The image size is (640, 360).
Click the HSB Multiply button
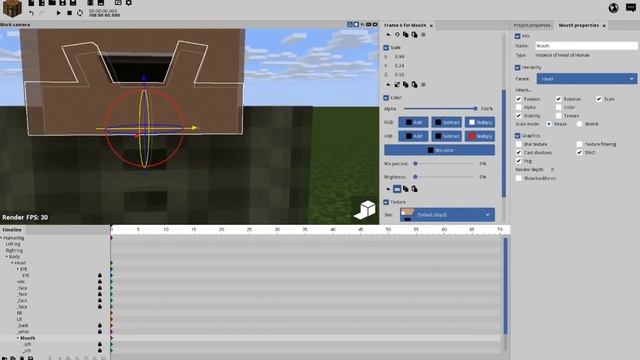pyautogui.click(x=480, y=136)
